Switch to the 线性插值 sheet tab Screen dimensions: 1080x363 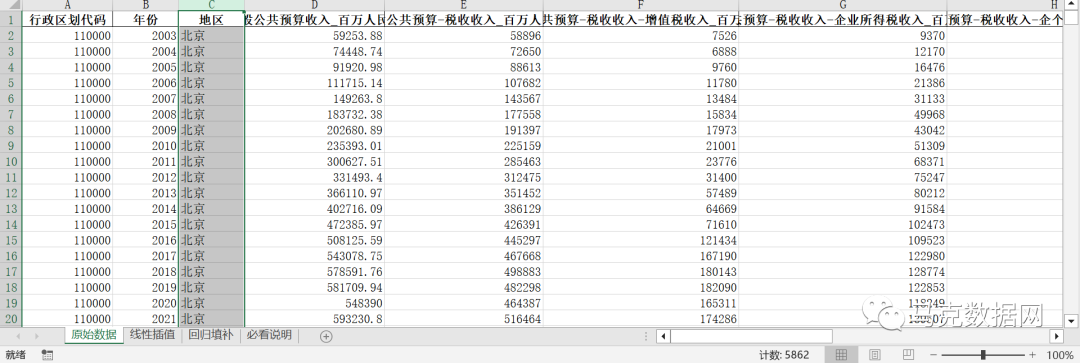click(153, 335)
